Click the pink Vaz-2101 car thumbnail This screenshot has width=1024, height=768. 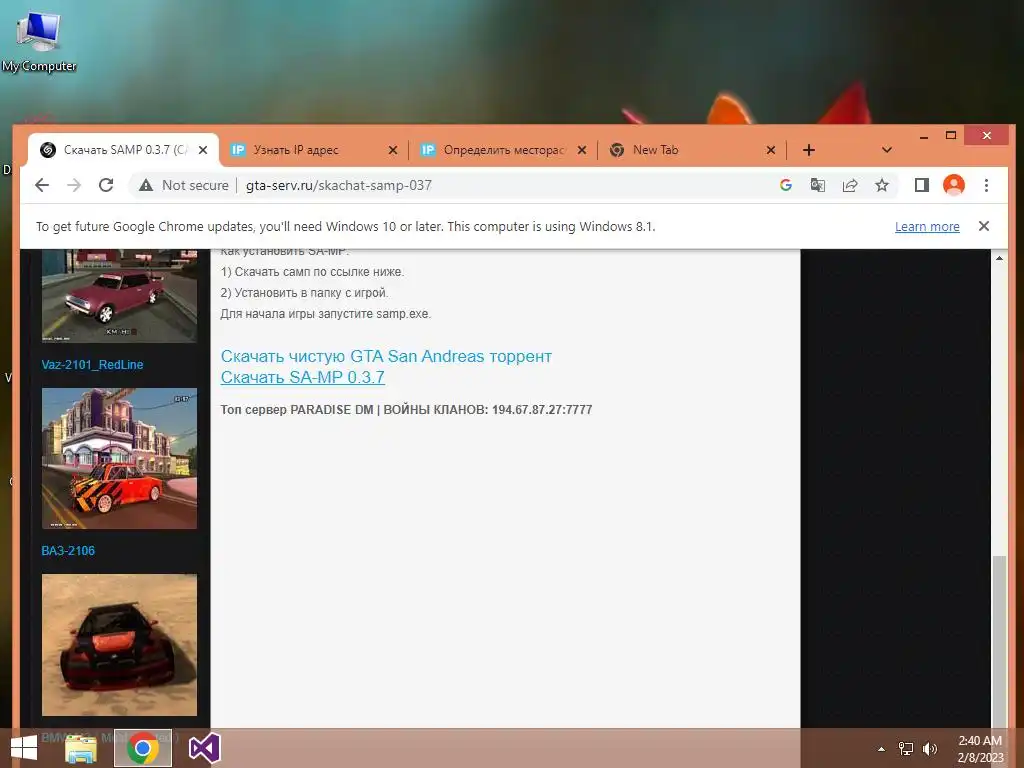click(x=120, y=296)
